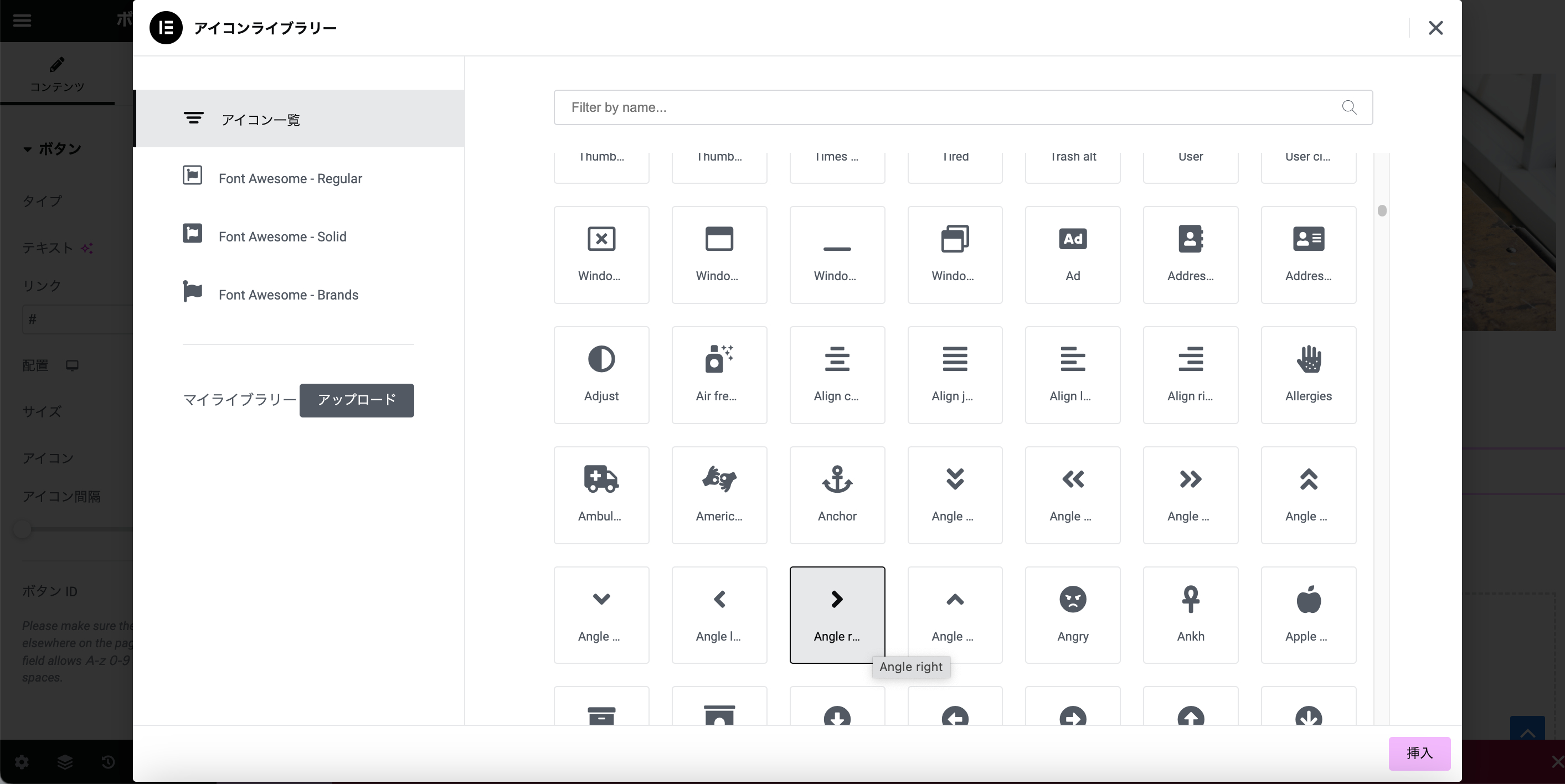
Task: Select the Anchor icon tile
Action: [x=837, y=494]
